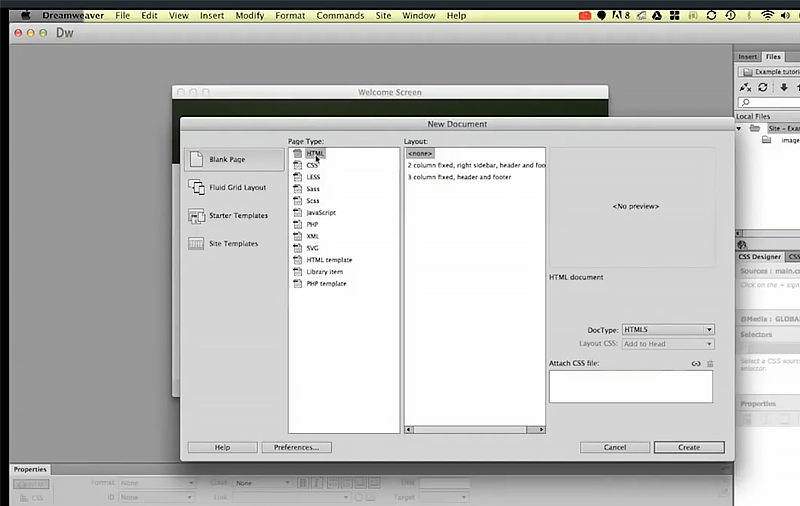Open the Example tutorial site dropdown

coord(769,72)
